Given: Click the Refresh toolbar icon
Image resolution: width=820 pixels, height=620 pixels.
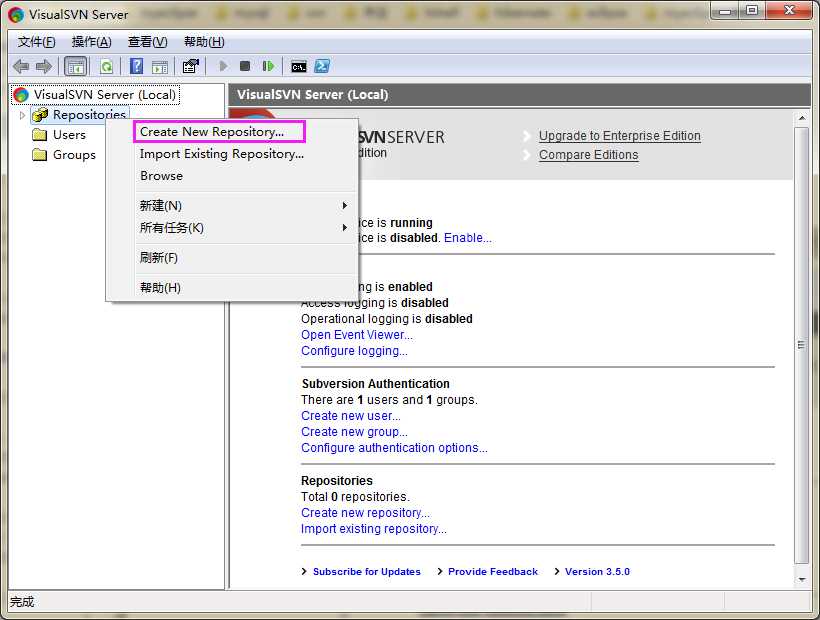Looking at the screenshot, I should 107,66.
